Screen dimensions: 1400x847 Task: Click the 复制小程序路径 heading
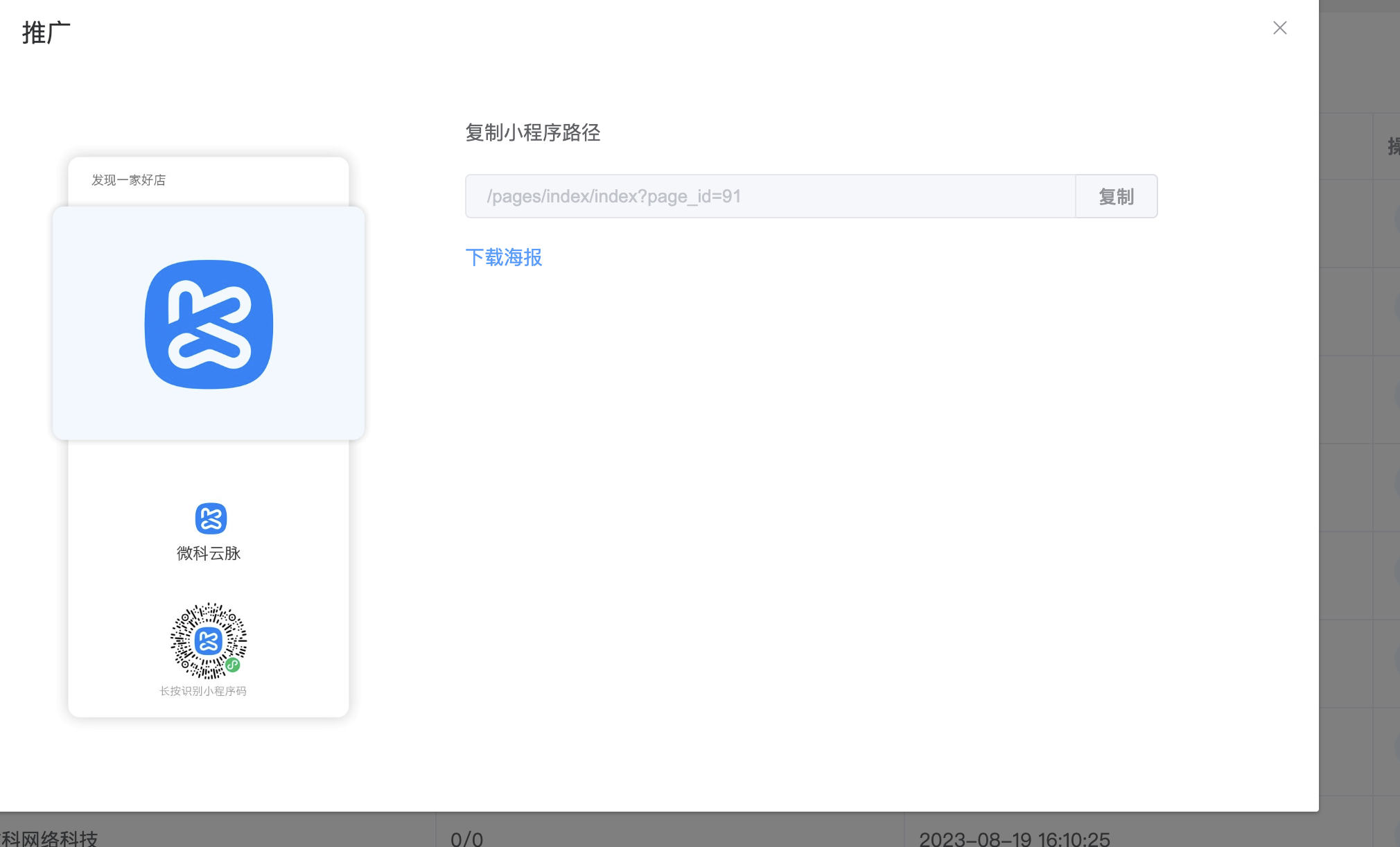tap(532, 132)
